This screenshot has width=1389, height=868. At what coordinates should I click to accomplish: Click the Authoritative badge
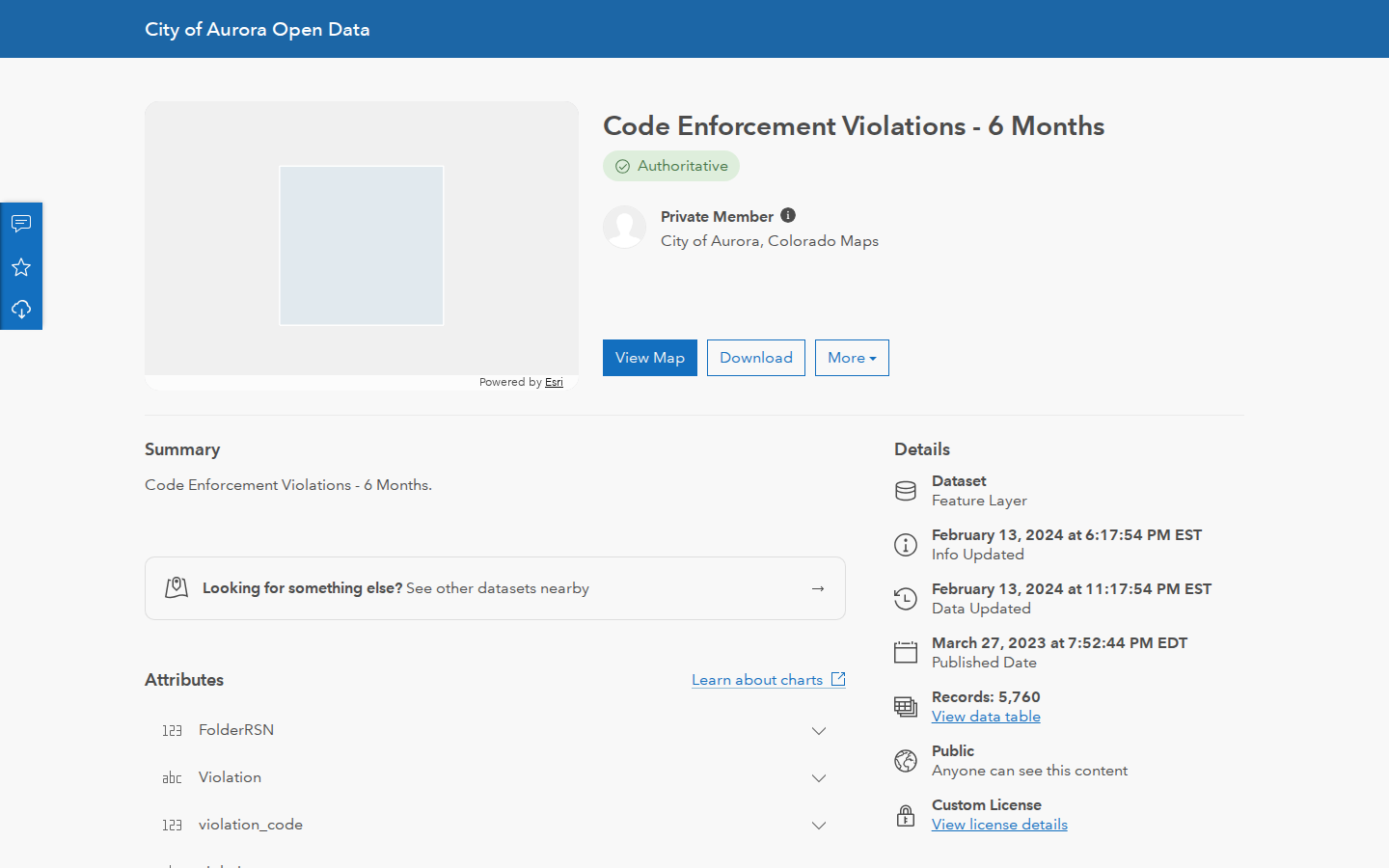pyautogui.click(x=671, y=166)
